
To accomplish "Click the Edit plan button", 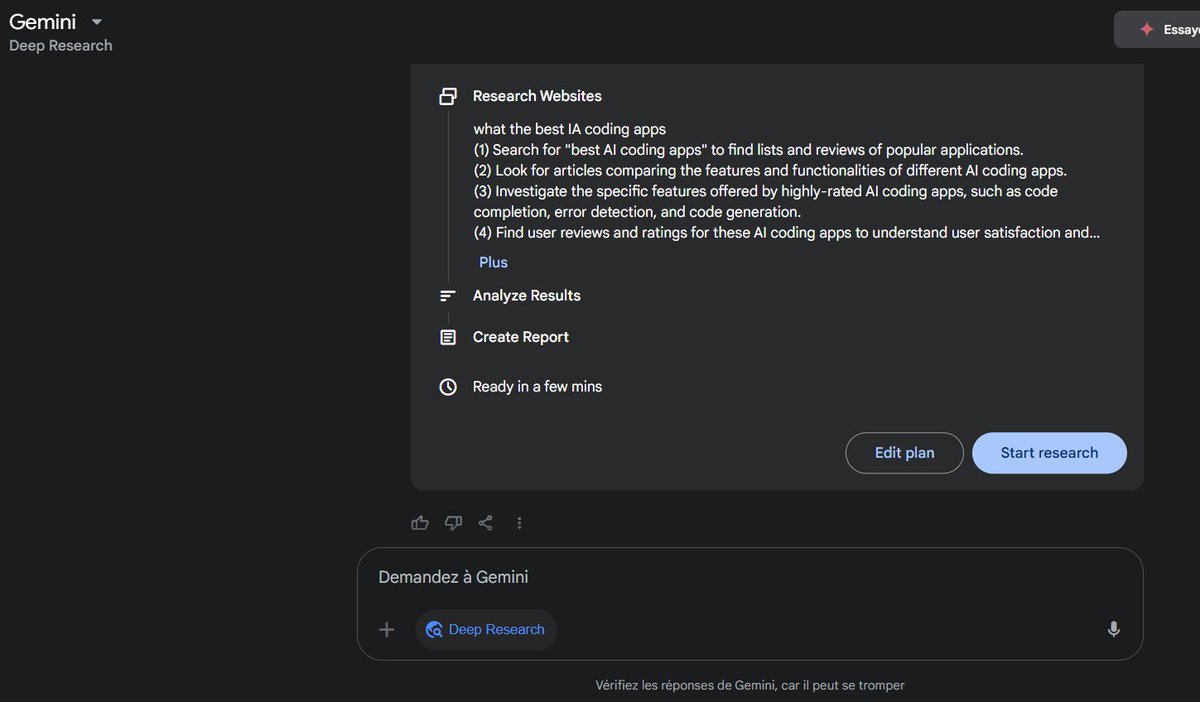I will (x=905, y=453).
